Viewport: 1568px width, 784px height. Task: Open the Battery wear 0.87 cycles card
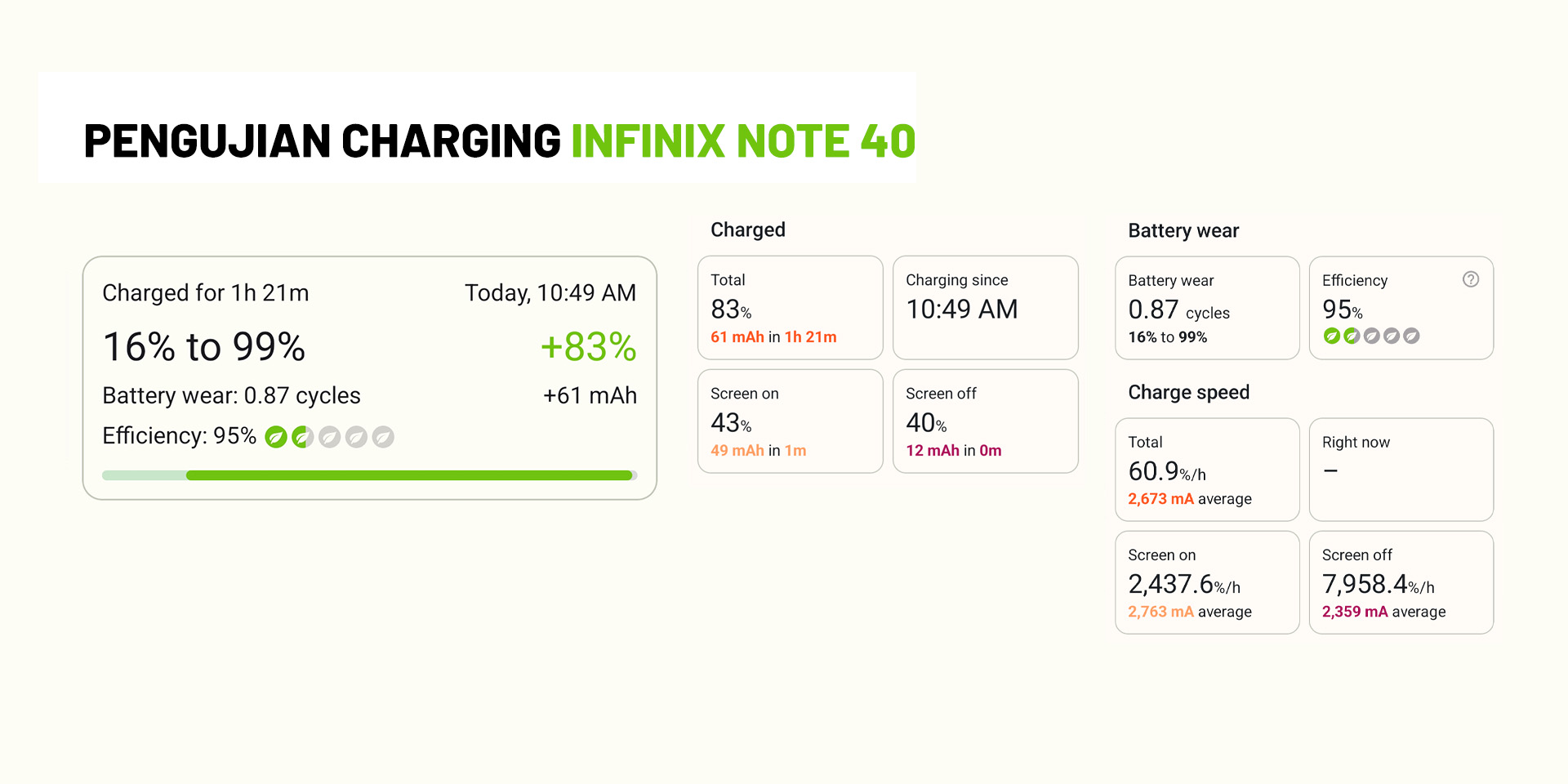tap(1207, 308)
